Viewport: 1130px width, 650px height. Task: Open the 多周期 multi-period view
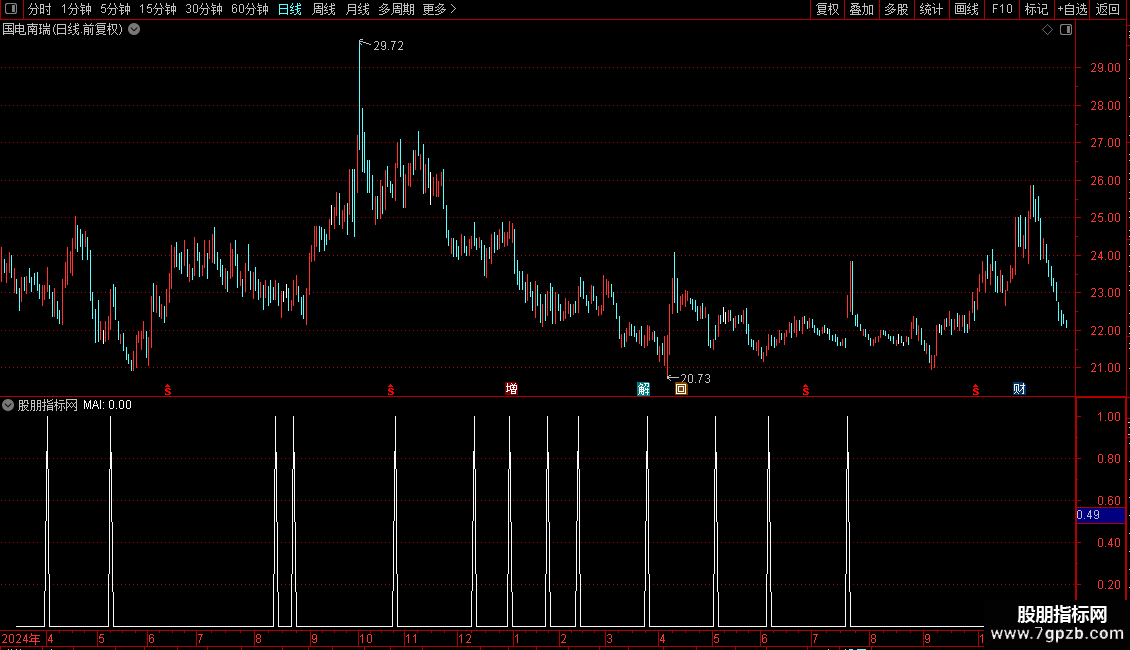[x=396, y=9]
